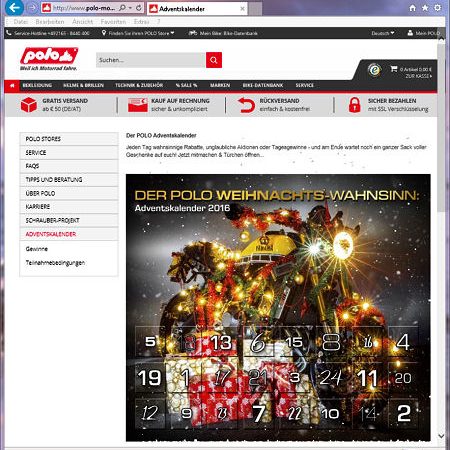Click the Trusted Shops e badge
This screenshot has width=450, height=450.
[x=374, y=70]
